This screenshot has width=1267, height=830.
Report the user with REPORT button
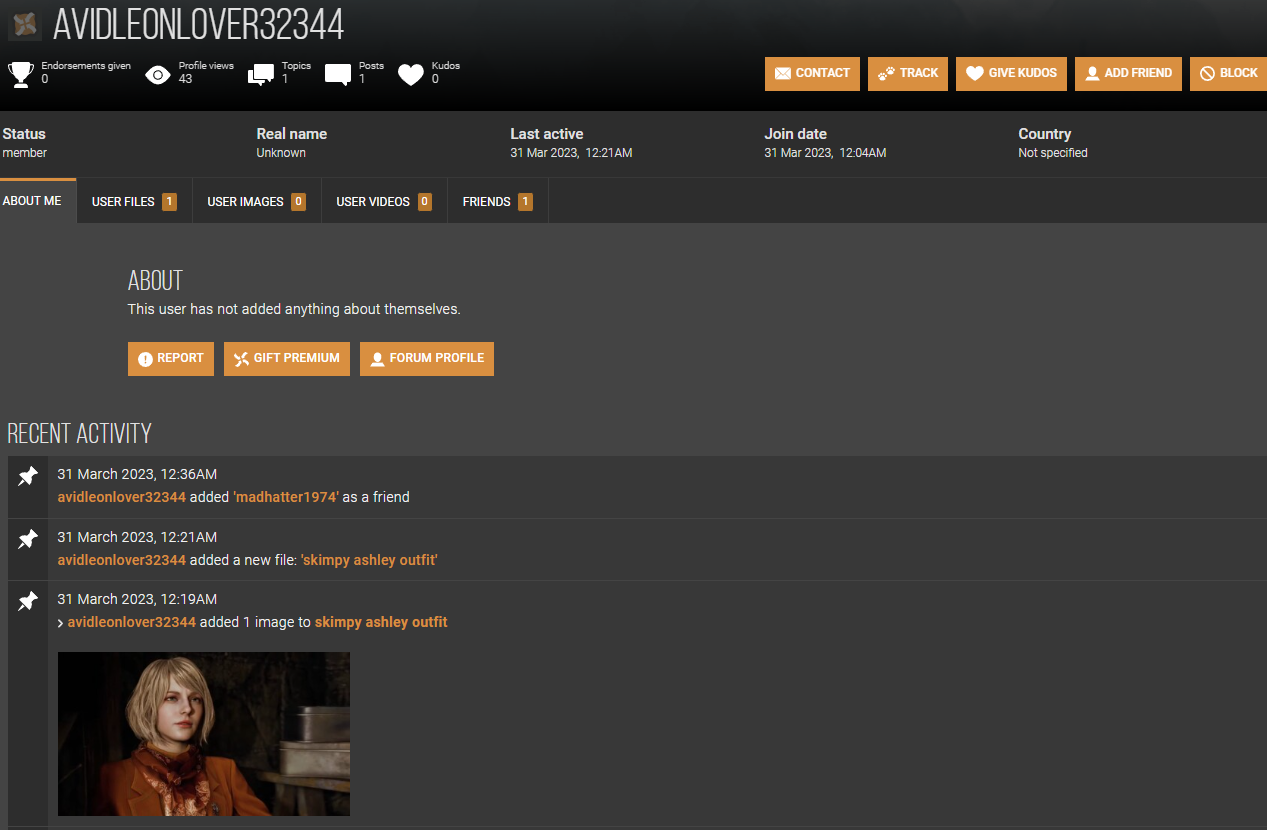pyautogui.click(x=171, y=359)
